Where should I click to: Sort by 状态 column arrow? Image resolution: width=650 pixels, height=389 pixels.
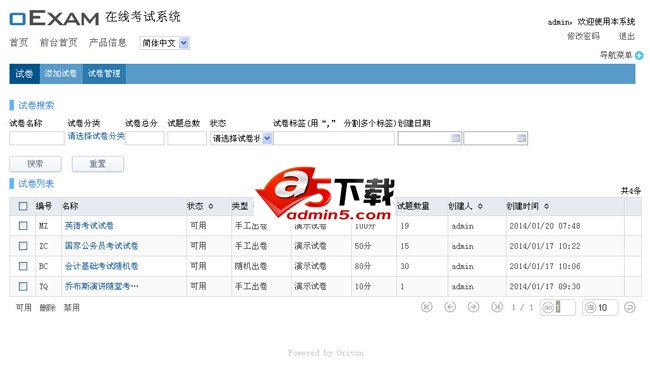click(x=211, y=206)
